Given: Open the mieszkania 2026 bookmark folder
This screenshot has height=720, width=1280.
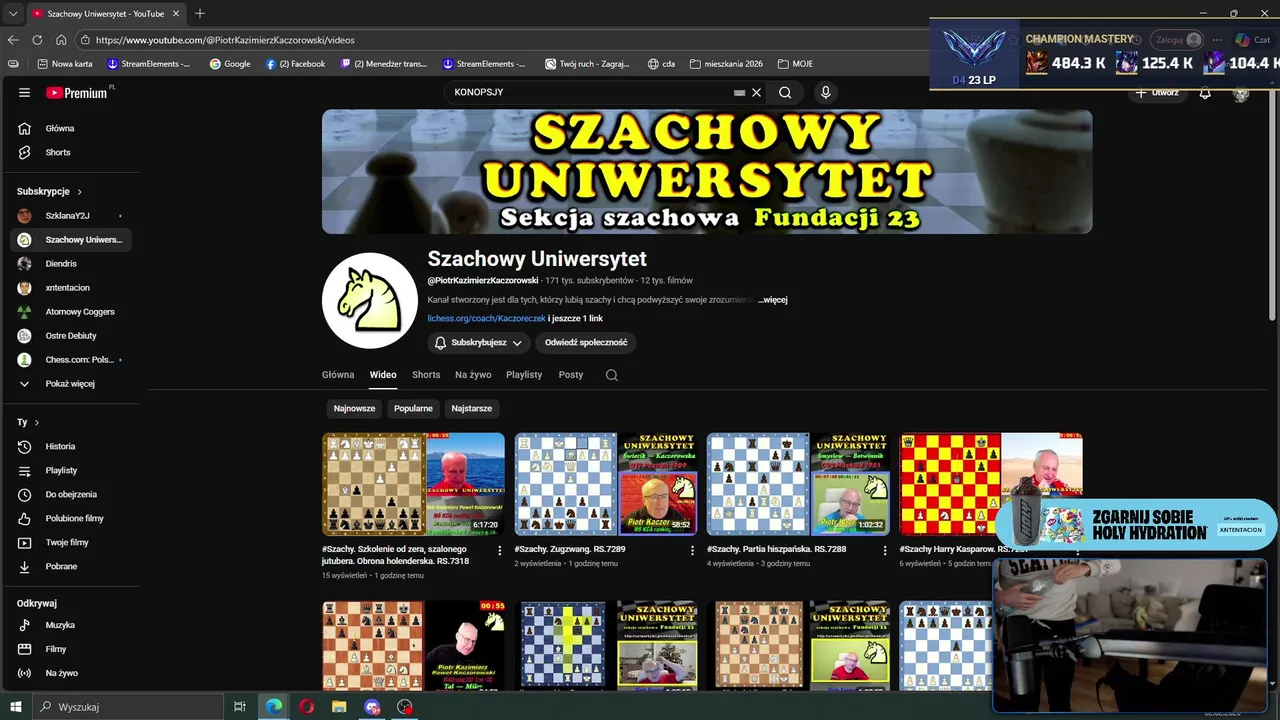Looking at the screenshot, I should [x=726, y=64].
